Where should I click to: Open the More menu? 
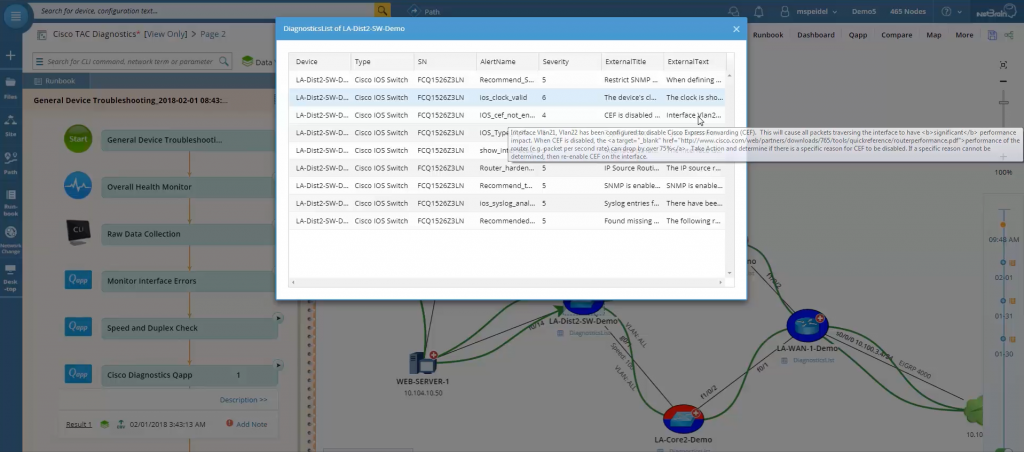[964, 35]
